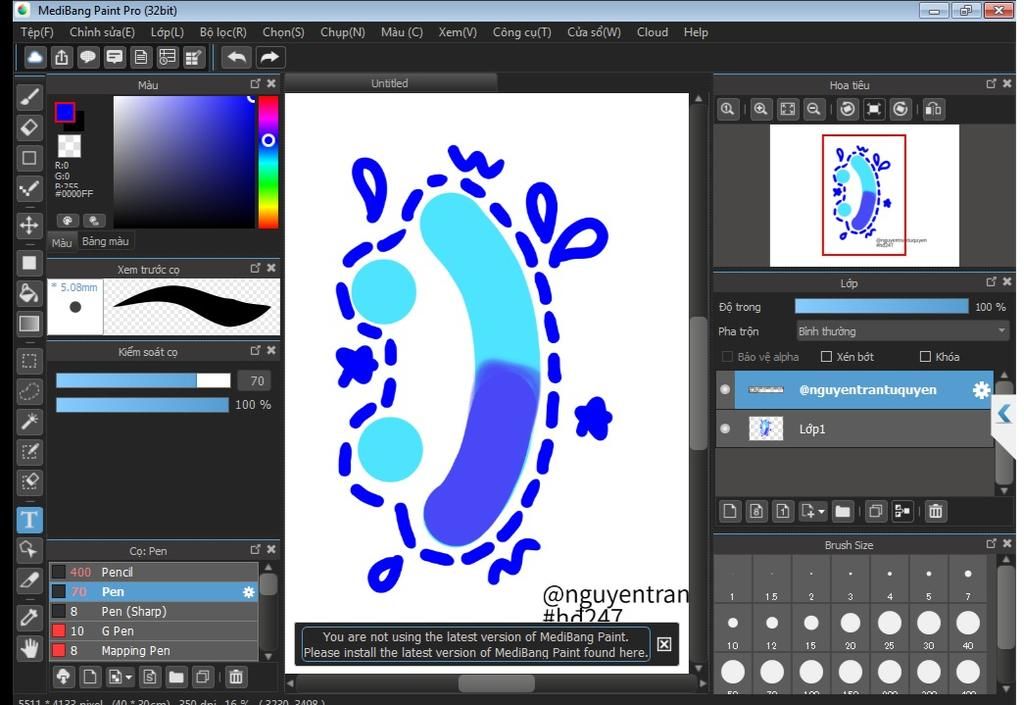Click the export/share icon in toolbar

(61, 57)
